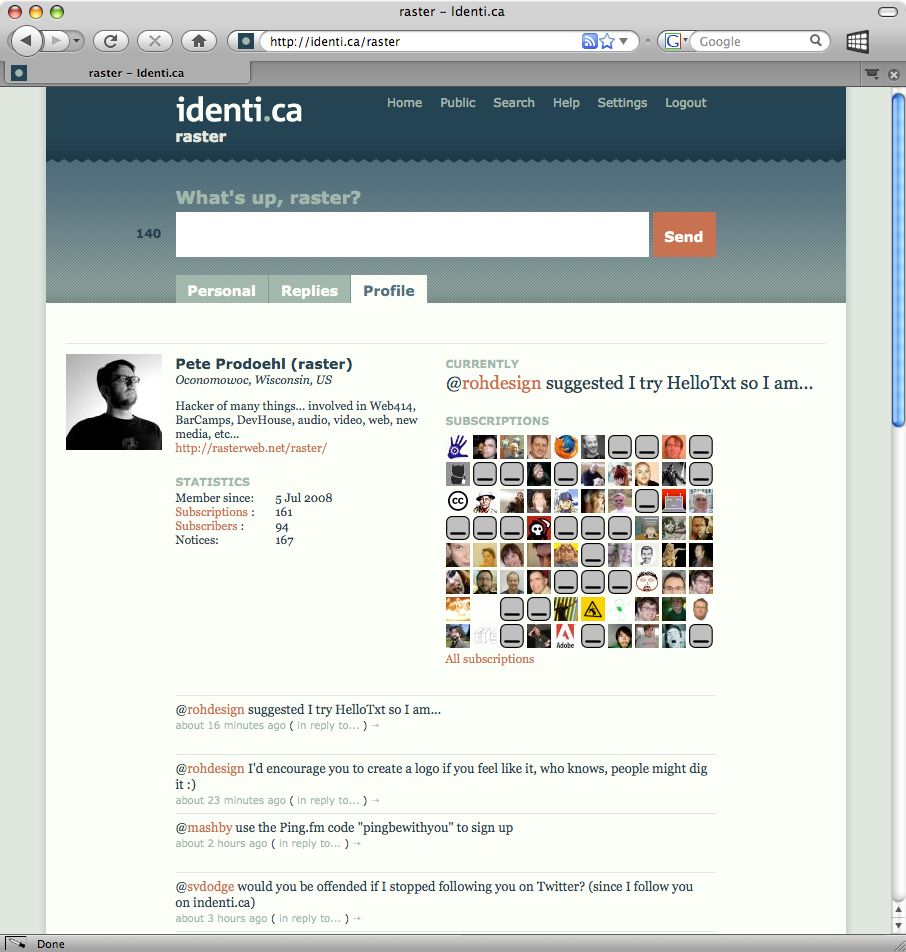Click the yellow warning sign avatar
Image resolution: width=906 pixels, height=952 pixels.
tap(593, 609)
